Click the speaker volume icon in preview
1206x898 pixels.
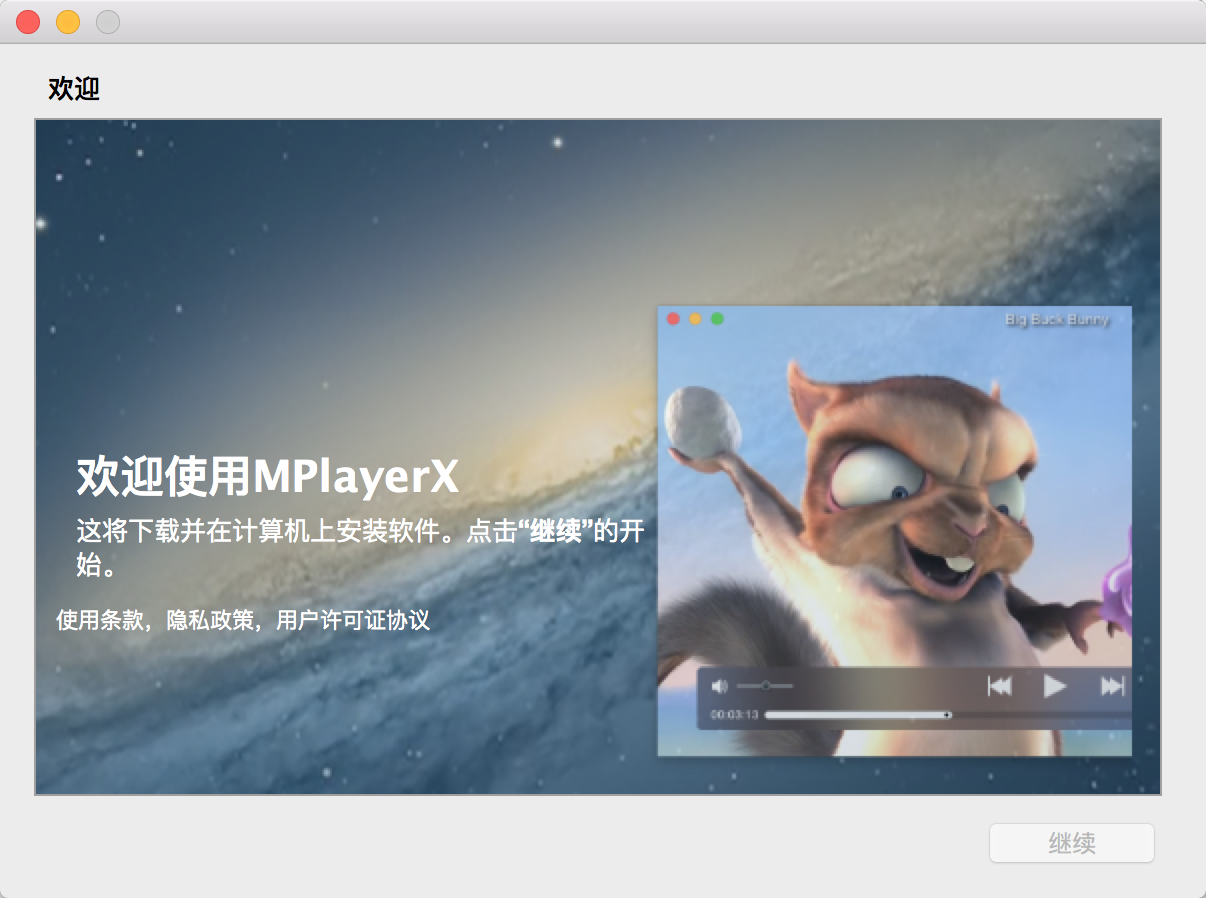[x=719, y=686]
